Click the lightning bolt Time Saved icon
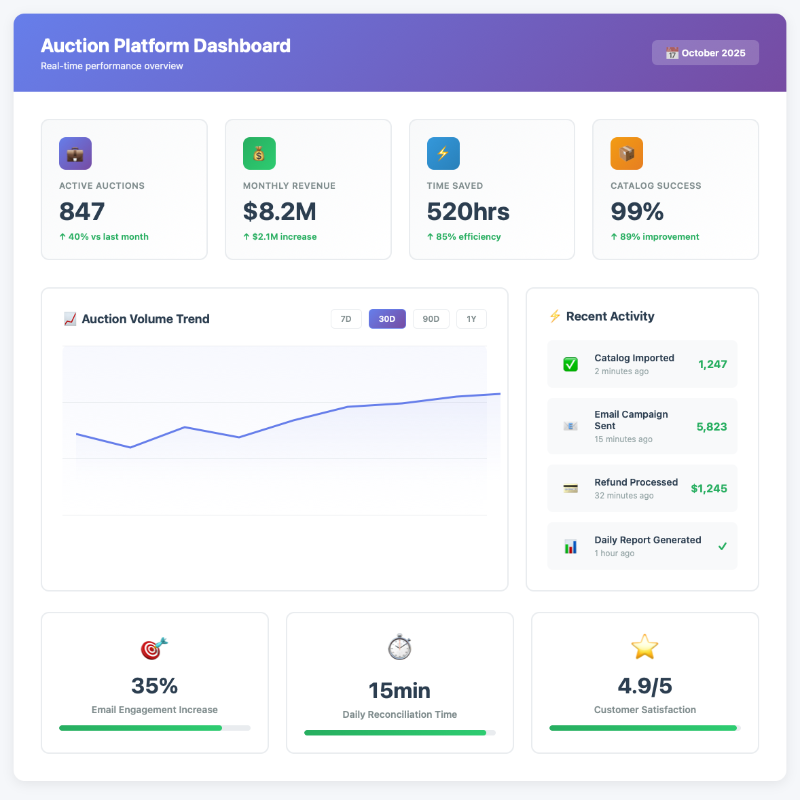Screen dimensions: 800x800 (x=443, y=153)
